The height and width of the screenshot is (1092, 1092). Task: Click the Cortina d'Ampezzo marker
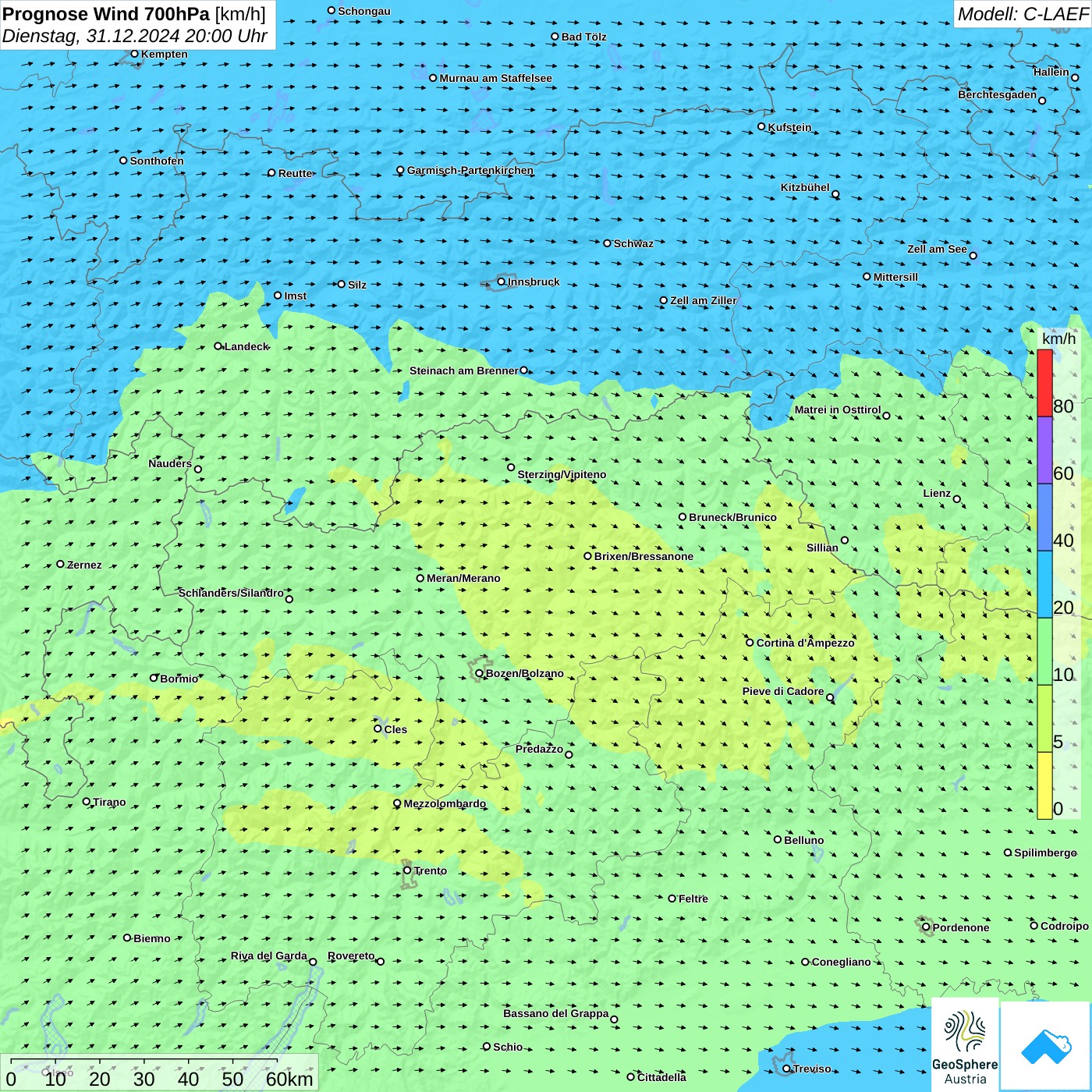pos(750,643)
